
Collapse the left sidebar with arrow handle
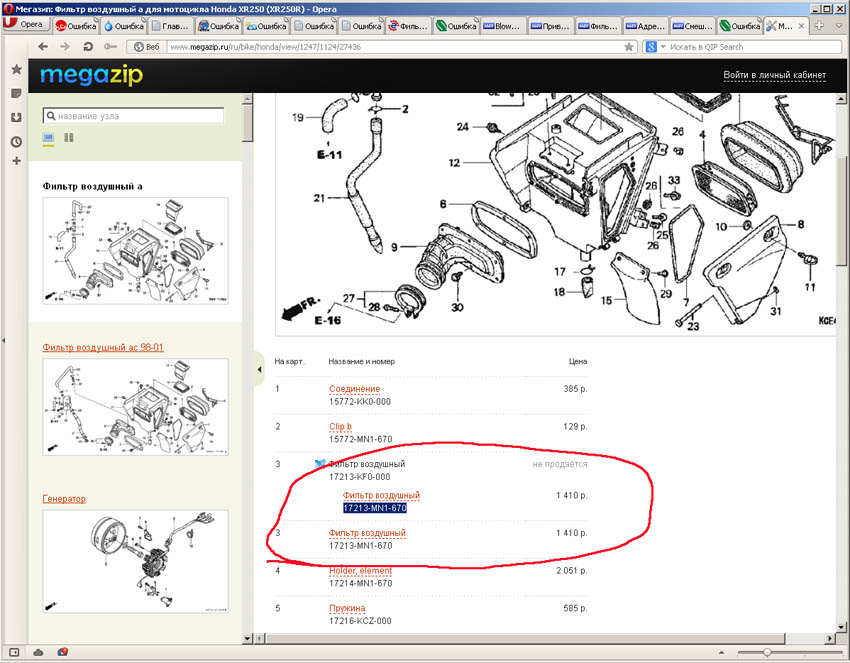259,369
